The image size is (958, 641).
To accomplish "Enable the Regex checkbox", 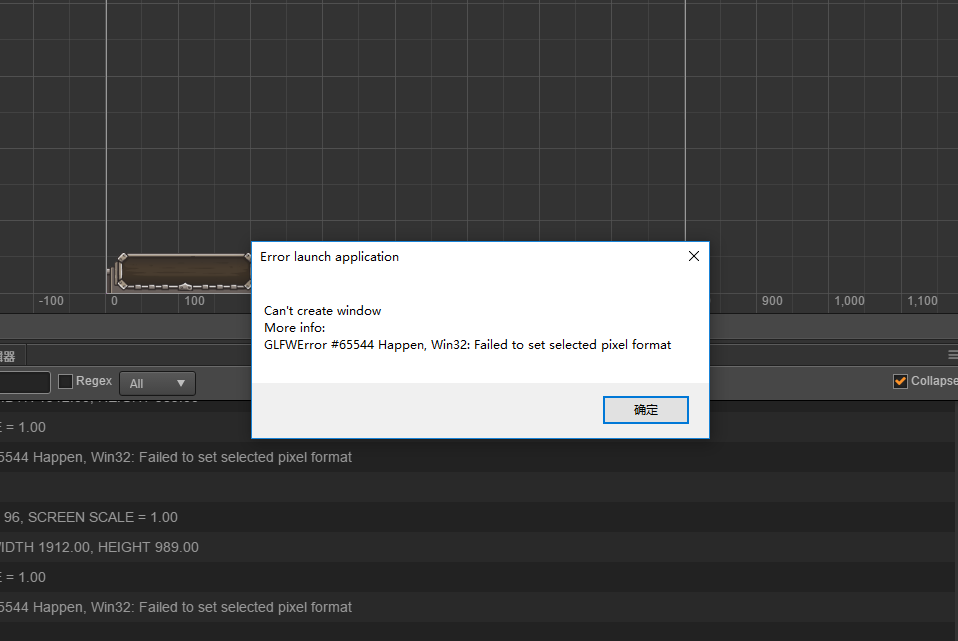I will click(x=65, y=381).
